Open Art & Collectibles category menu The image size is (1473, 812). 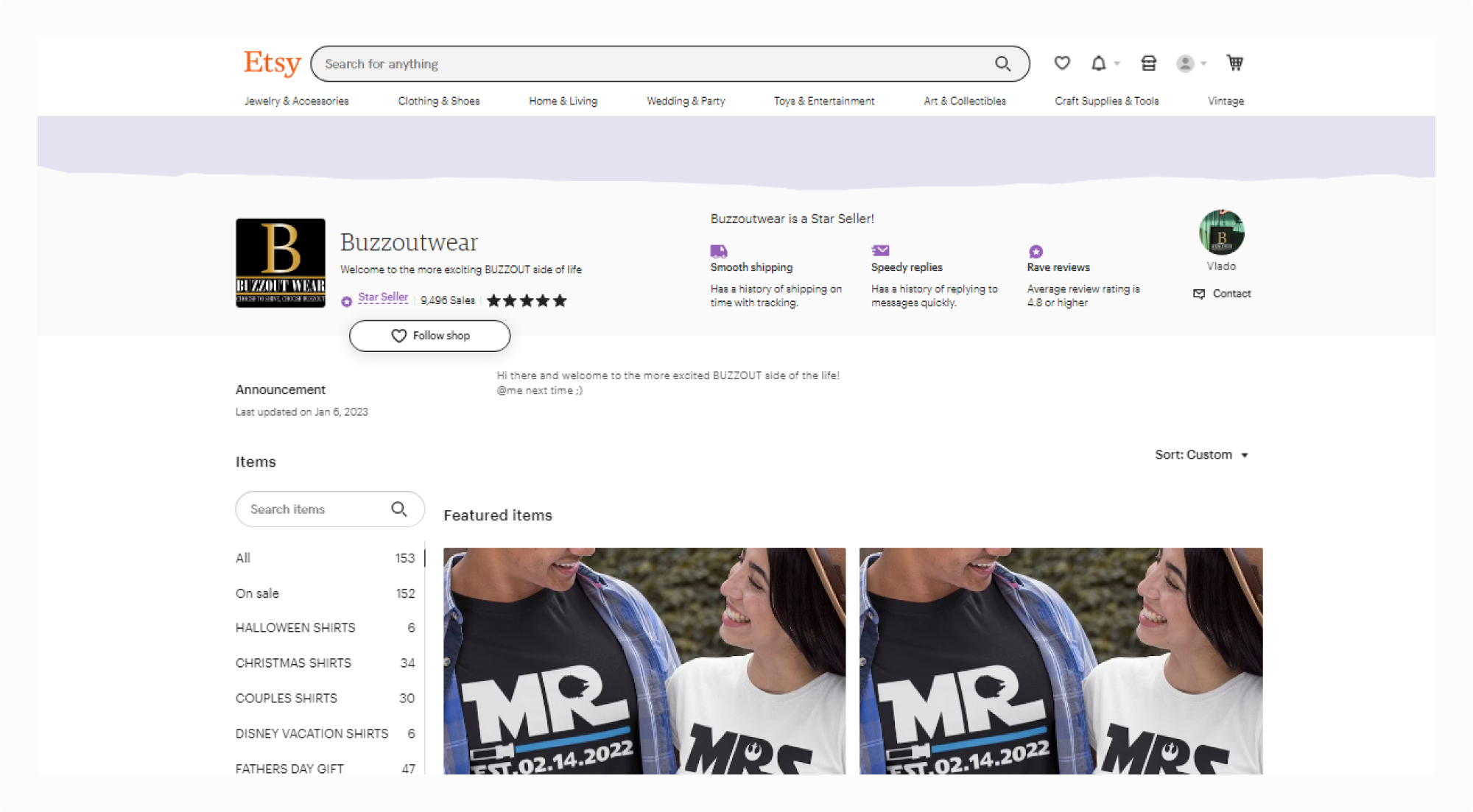pos(965,101)
